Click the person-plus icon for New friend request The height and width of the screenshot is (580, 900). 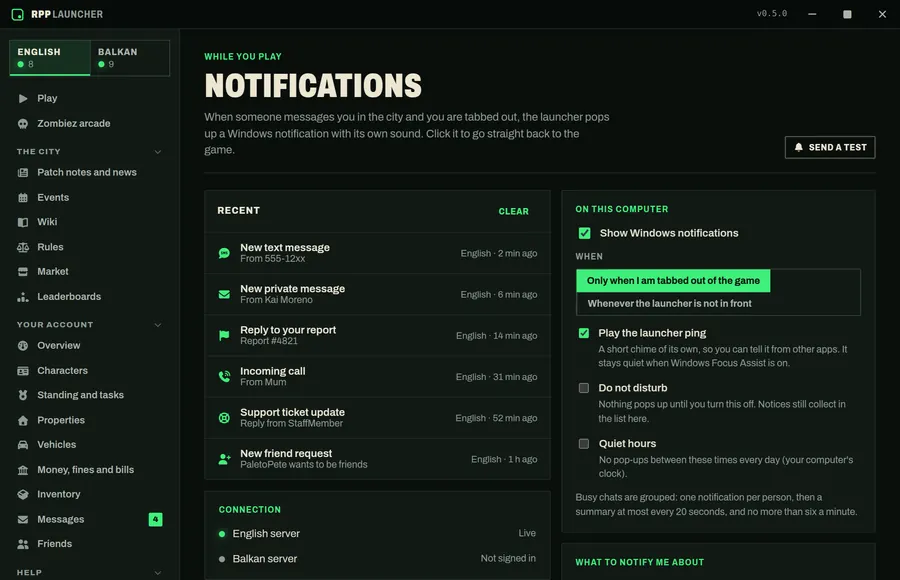point(224,459)
